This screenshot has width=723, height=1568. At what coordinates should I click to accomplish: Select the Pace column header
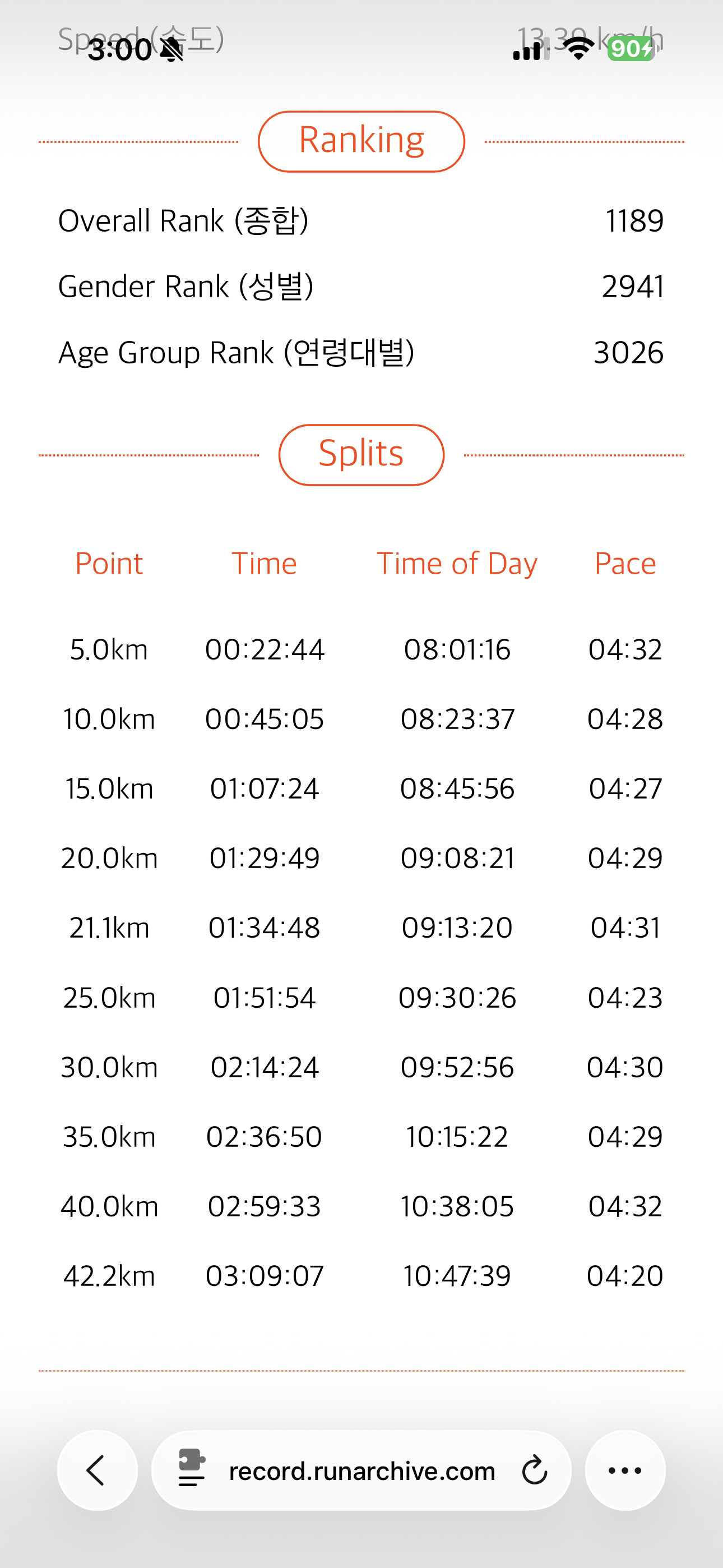click(x=625, y=564)
